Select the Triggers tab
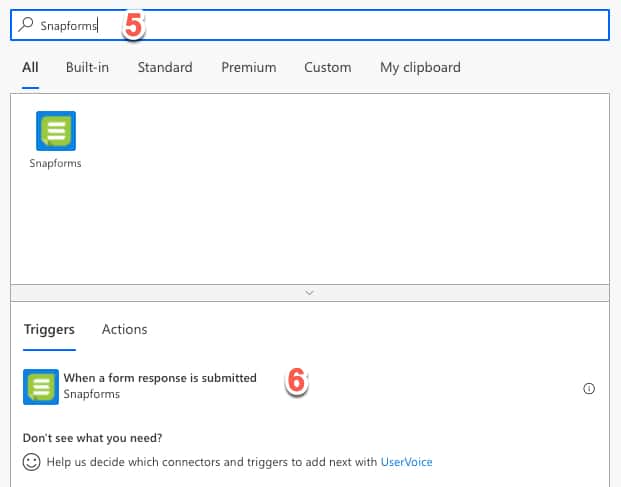 (49, 329)
